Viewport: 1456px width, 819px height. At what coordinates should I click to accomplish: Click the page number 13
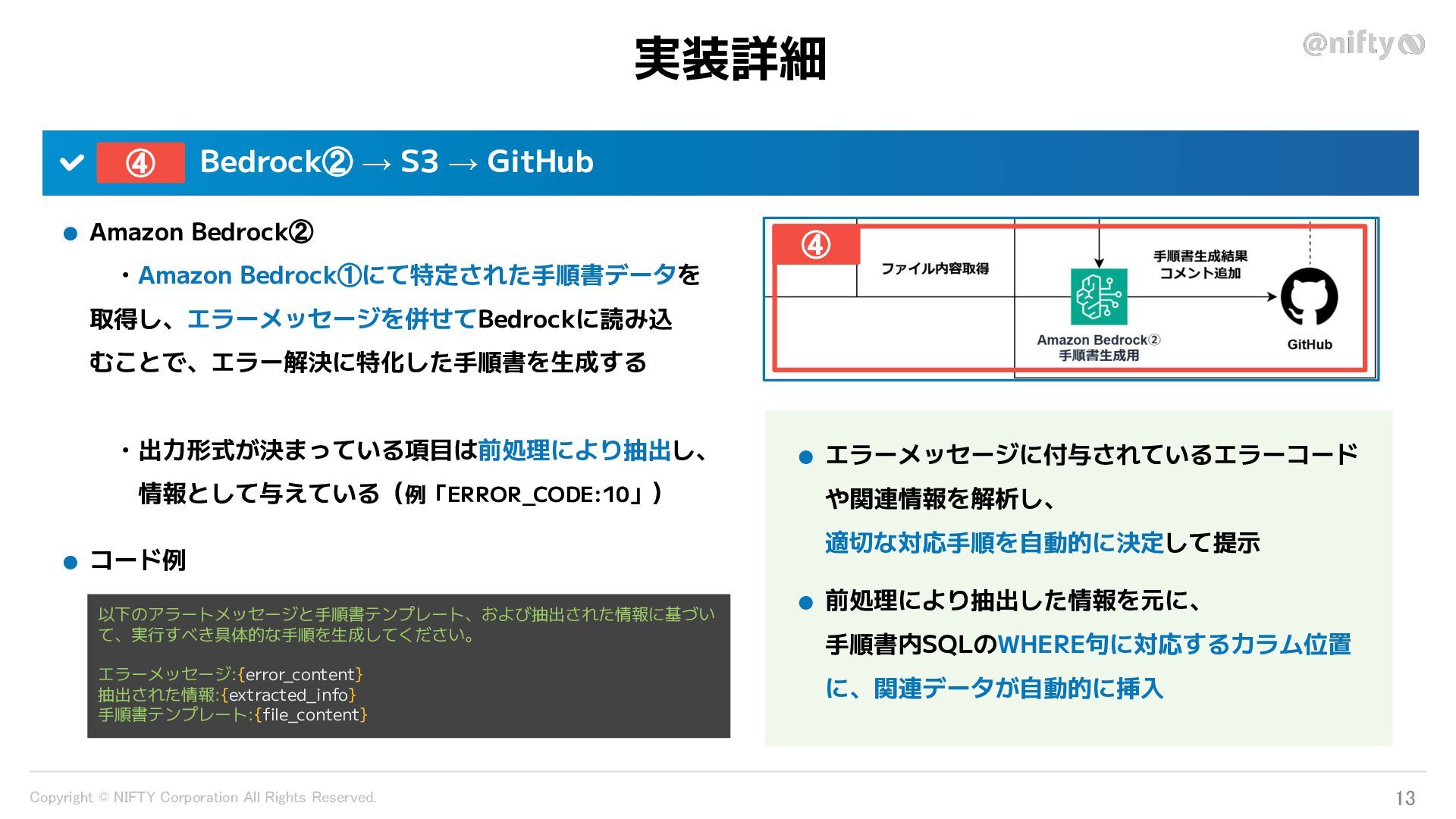(x=1404, y=798)
